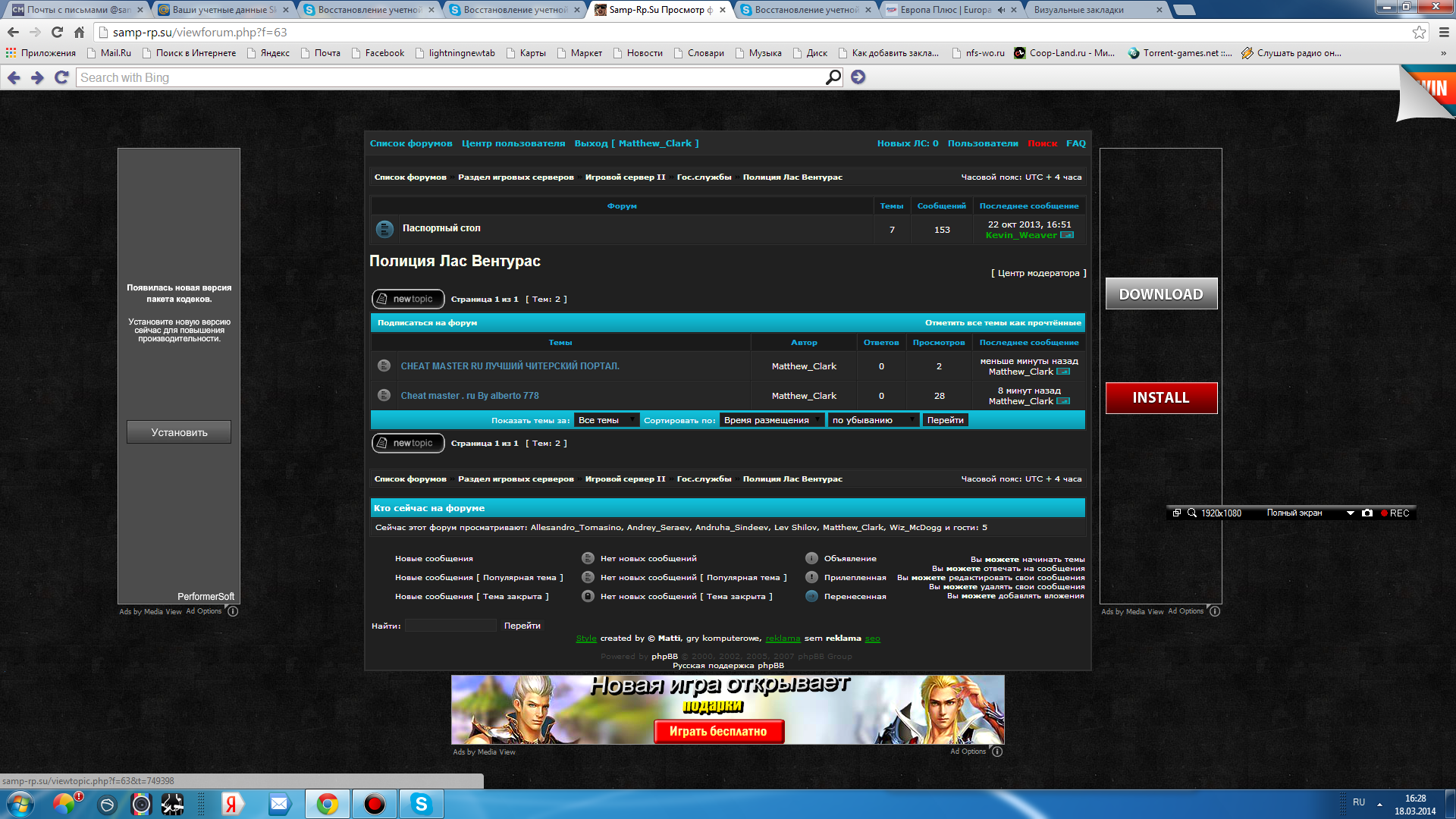1456x819 pixels.
Task: Expand the 'Все темы' filter dropdown
Action: (x=606, y=420)
